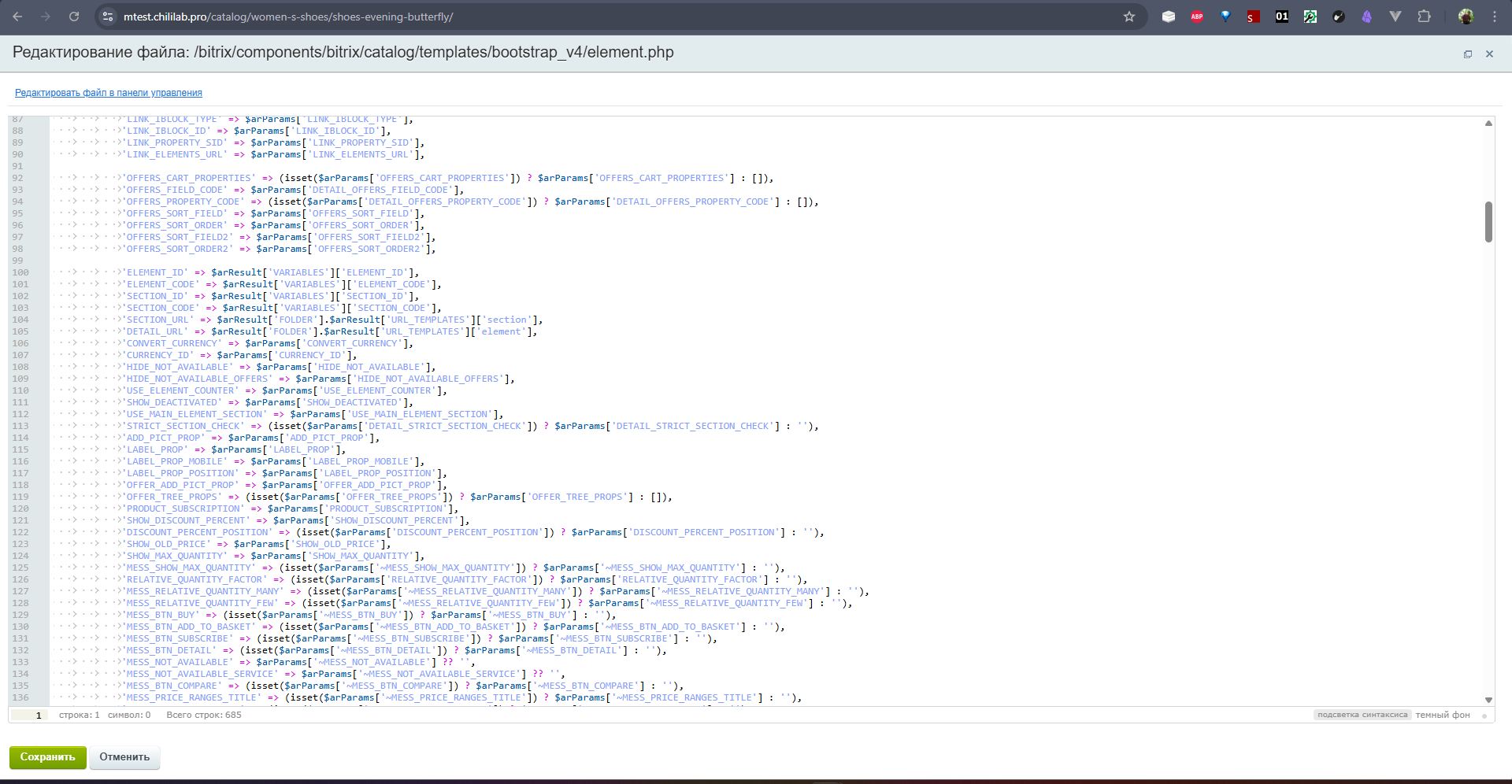Bookmark this page with the star icon
Image resolution: width=1512 pixels, height=784 pixels.
tap(1128, 17)
